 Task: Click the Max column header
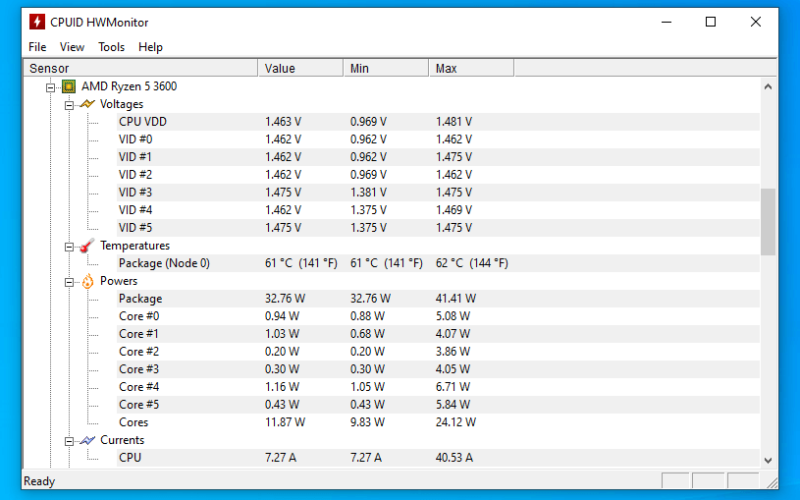pyautogui.click(x=471, y=68)
